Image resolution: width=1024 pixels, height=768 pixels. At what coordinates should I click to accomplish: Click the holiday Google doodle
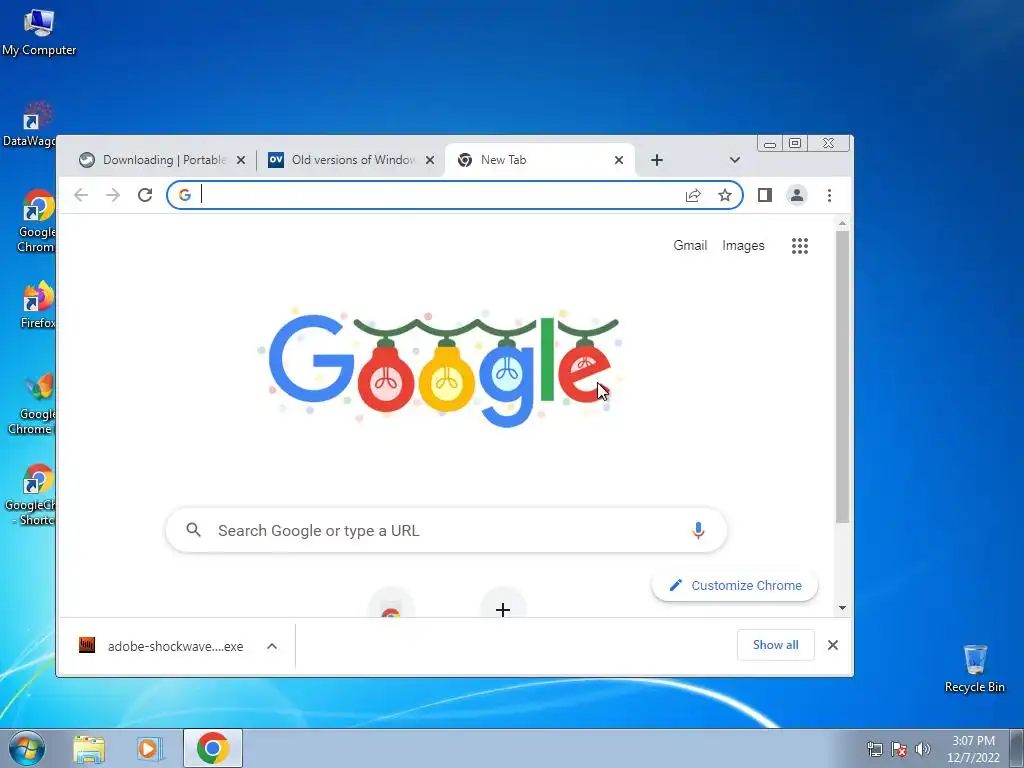[x=441, y=368]
